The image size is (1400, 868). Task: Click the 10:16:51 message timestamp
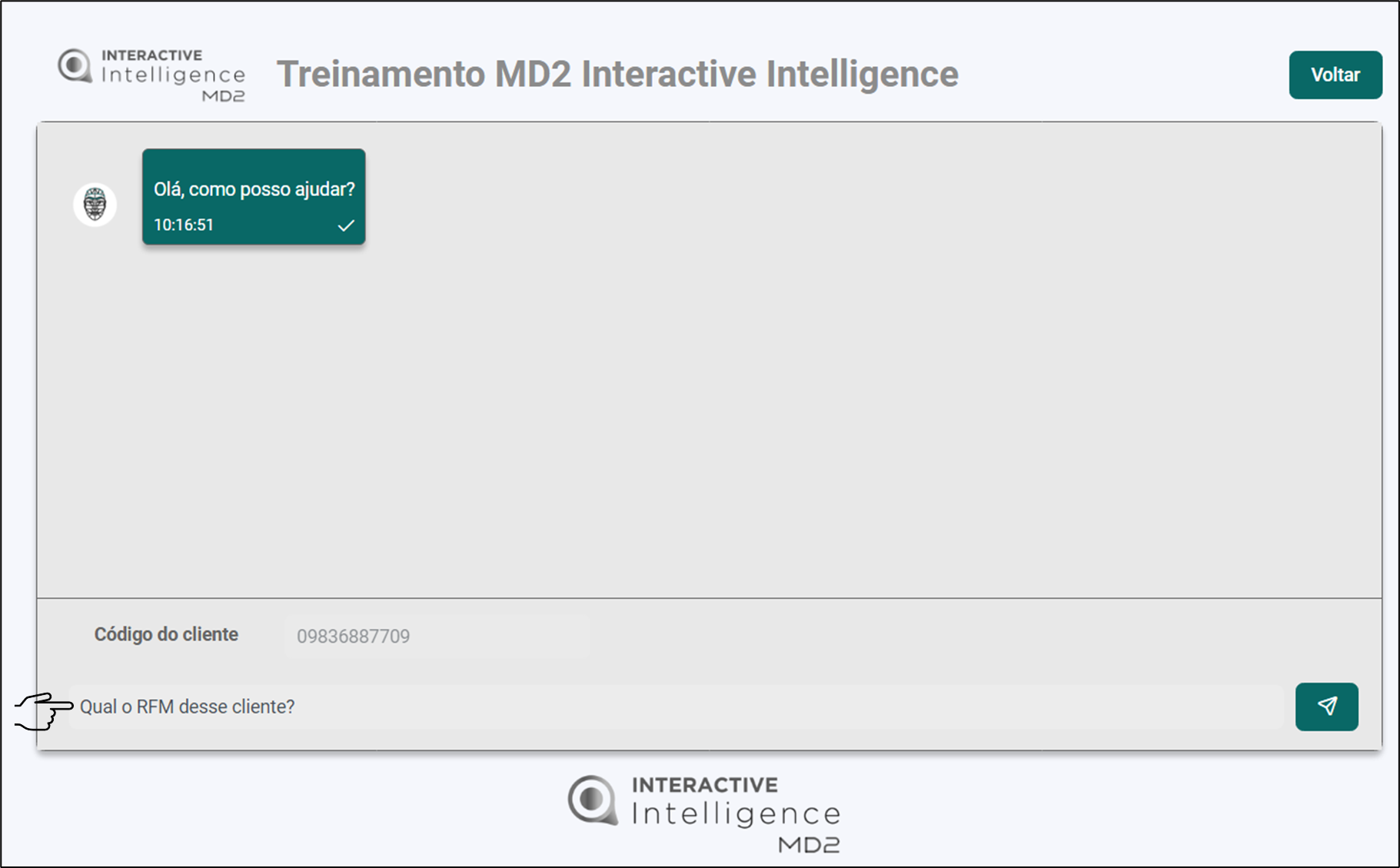click(x=184, y=225)
